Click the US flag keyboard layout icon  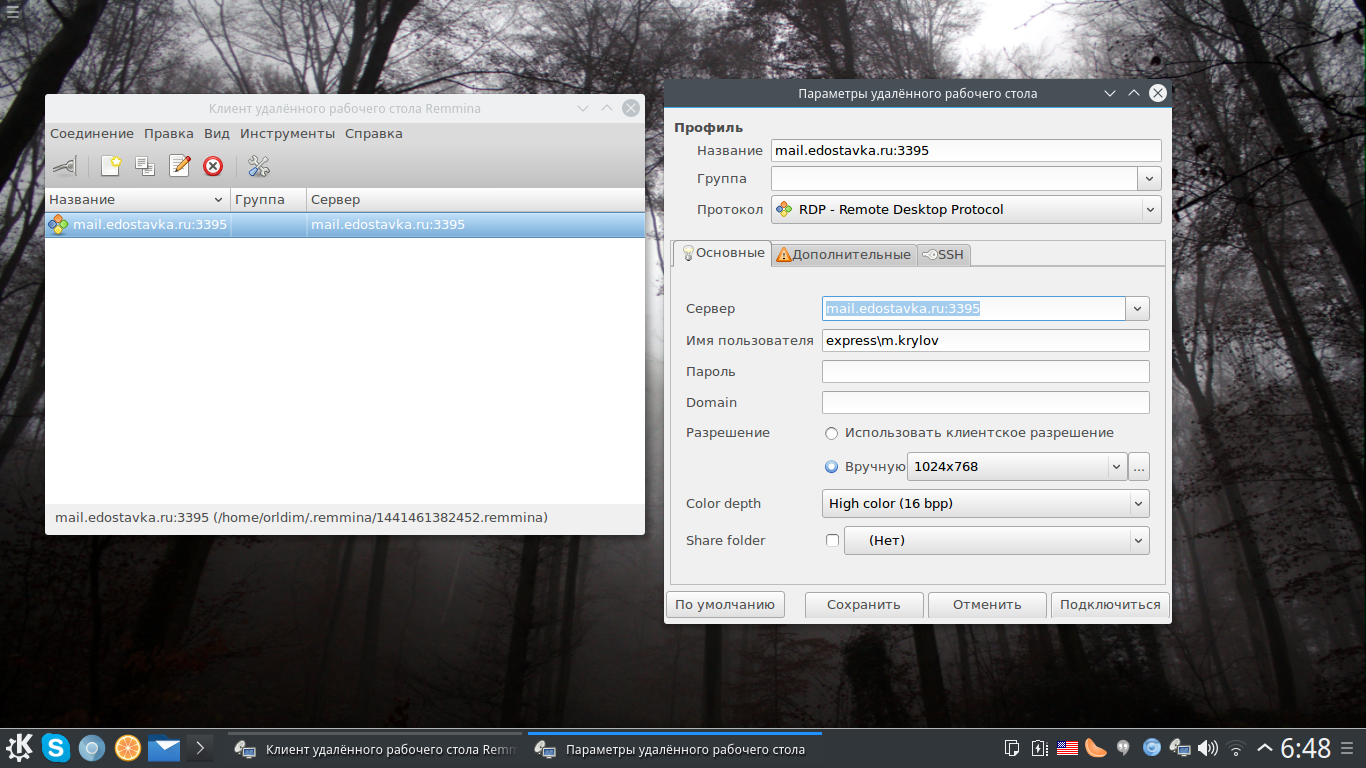point(1067,748)
